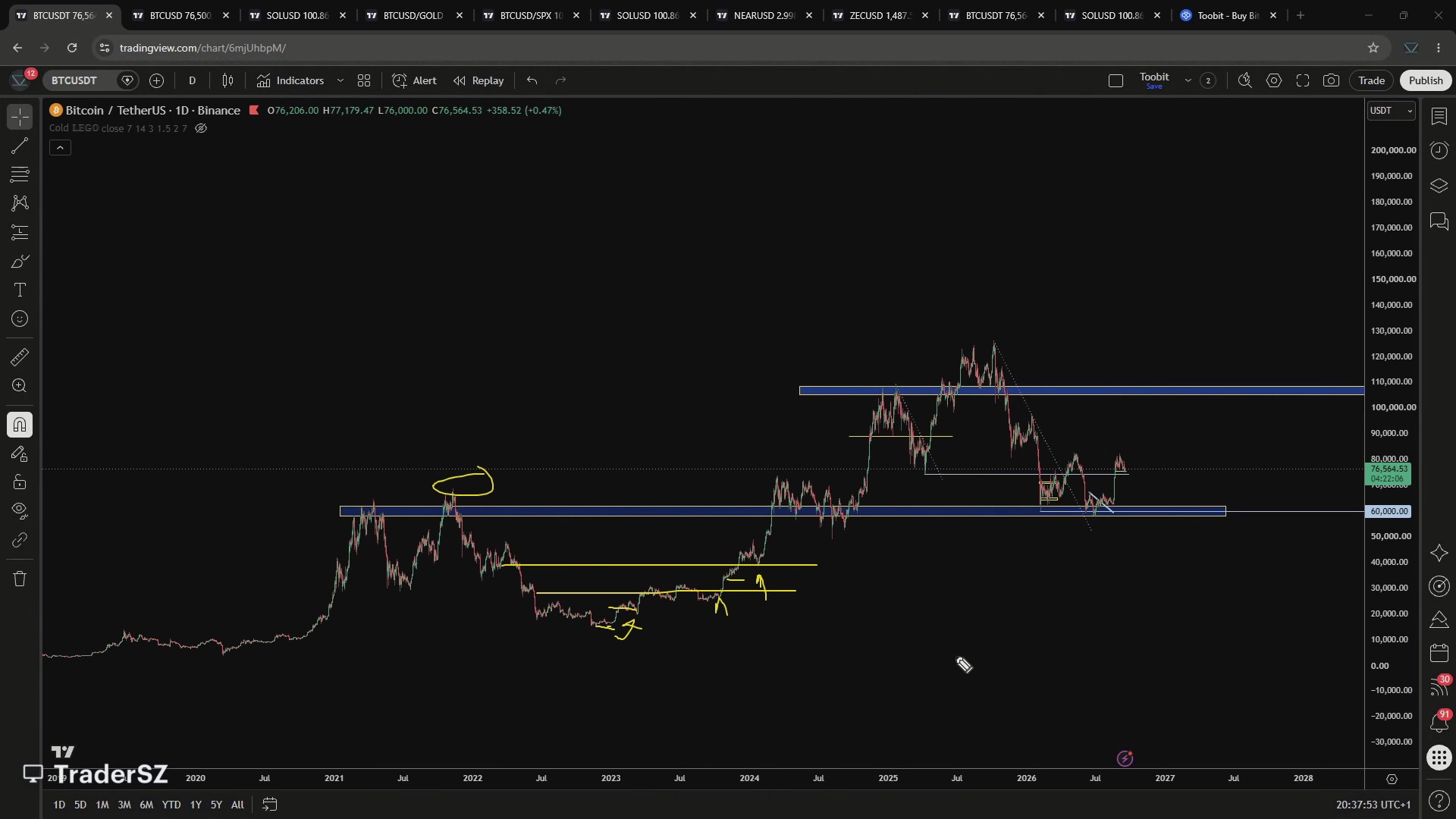Publish the chart idea
1456x819 pixels.
(x=1426, y=80)
